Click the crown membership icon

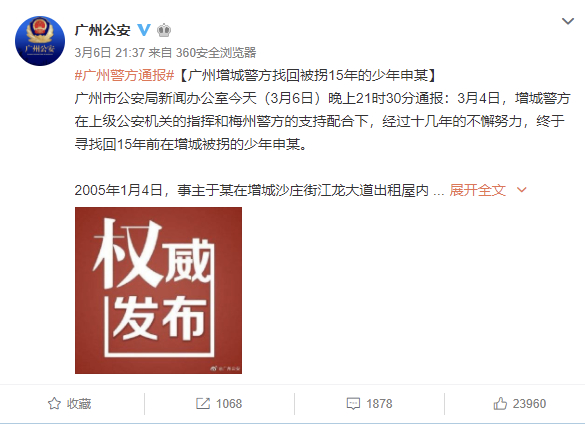(x=164, y=30)
